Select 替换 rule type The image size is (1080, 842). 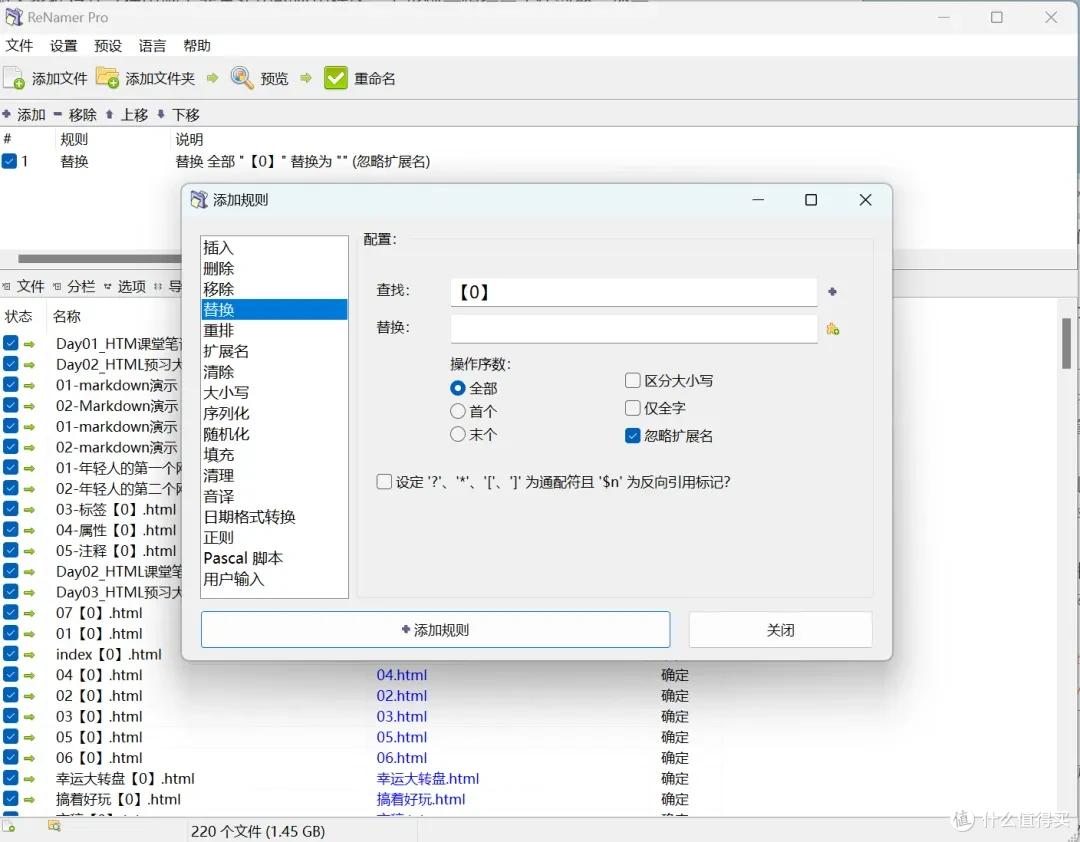[274, 309]
